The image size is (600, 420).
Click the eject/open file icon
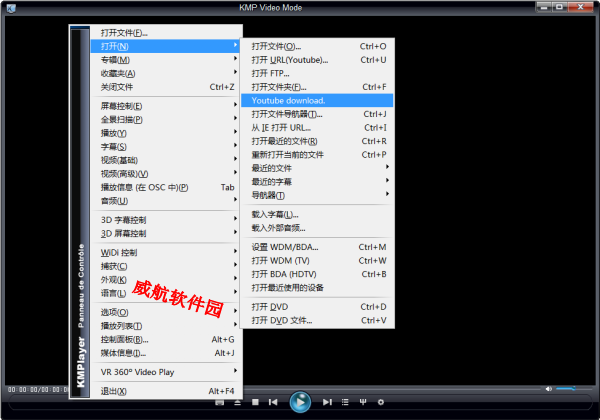(x=237, y=402)
